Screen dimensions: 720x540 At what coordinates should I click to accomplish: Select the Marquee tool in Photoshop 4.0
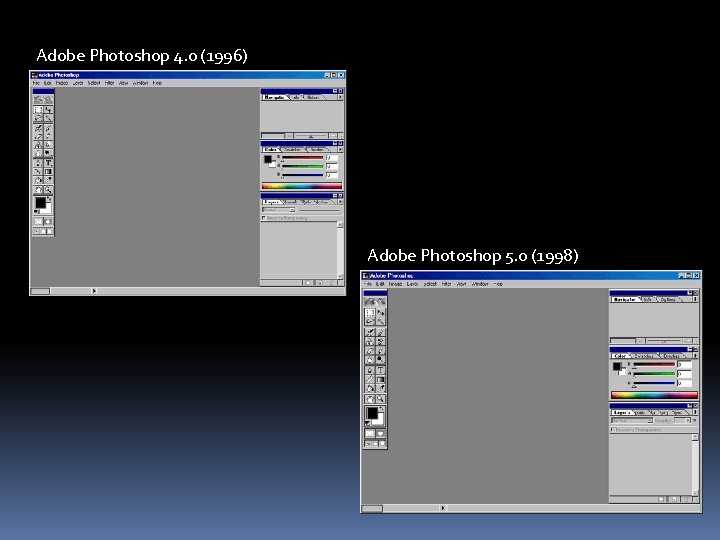39,110
